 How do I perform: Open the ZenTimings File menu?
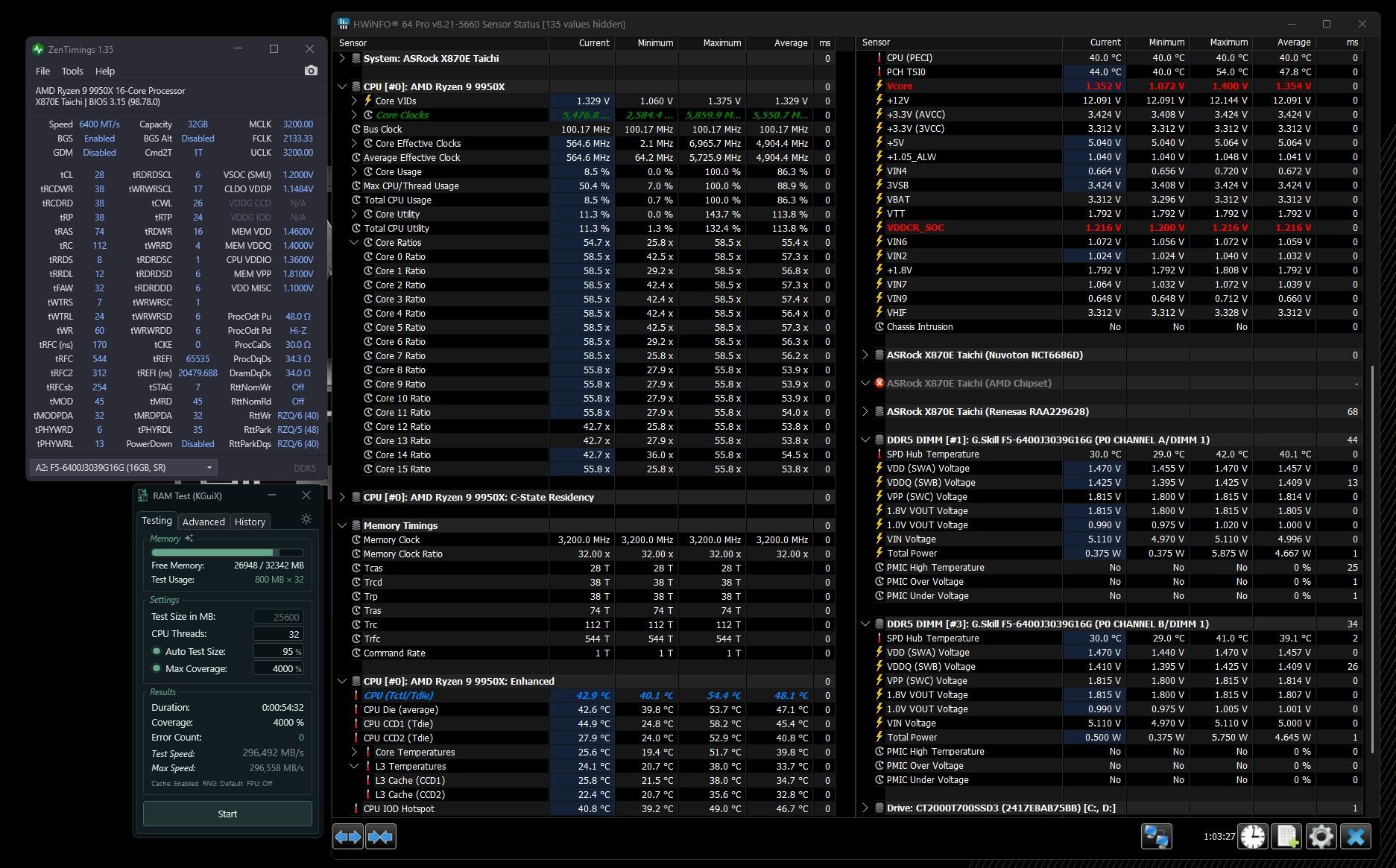[43, 71]
